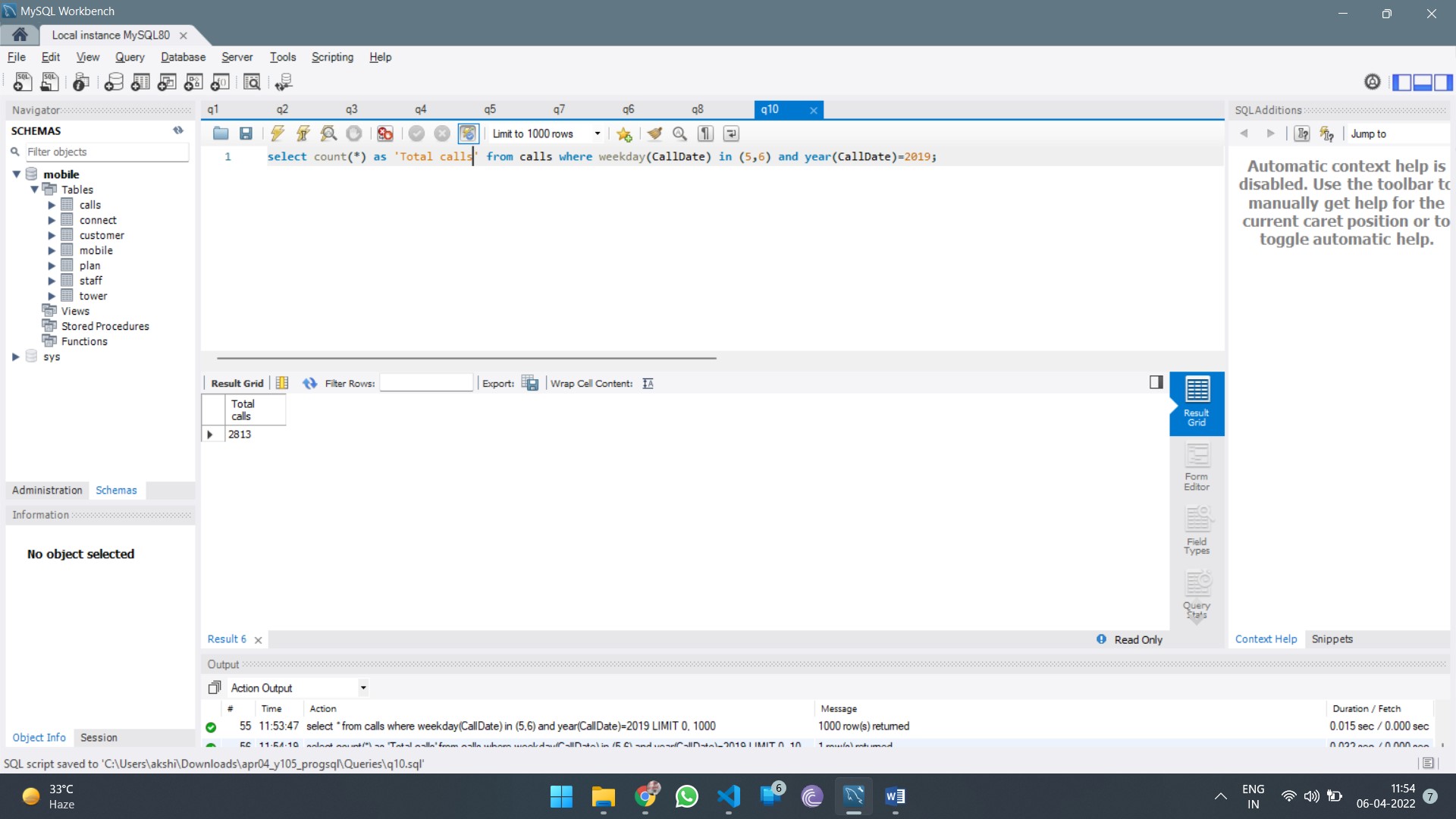Refresh the result grid data icon
The image size is (1456, 819).
tap(309, 383)
